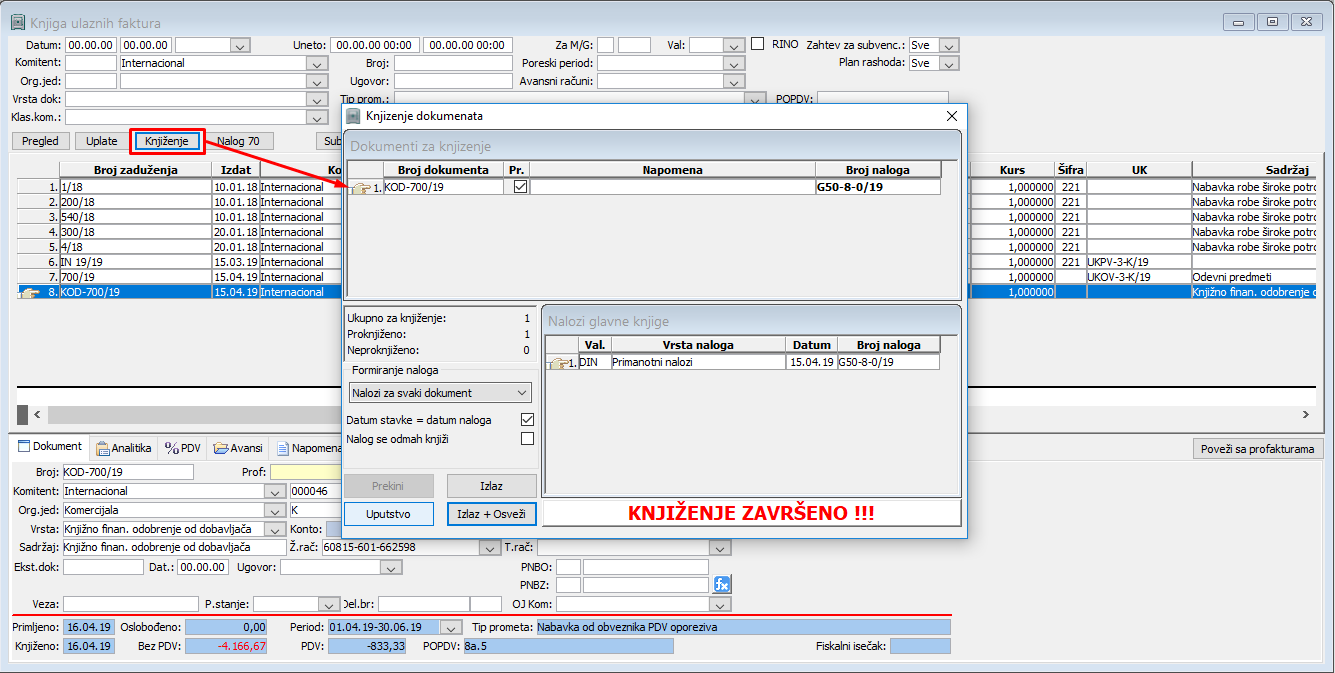The height and width of the screenshot is (673, 1335).
Task: Open the PDV tab with percent icon
Action: coord(183,448)
